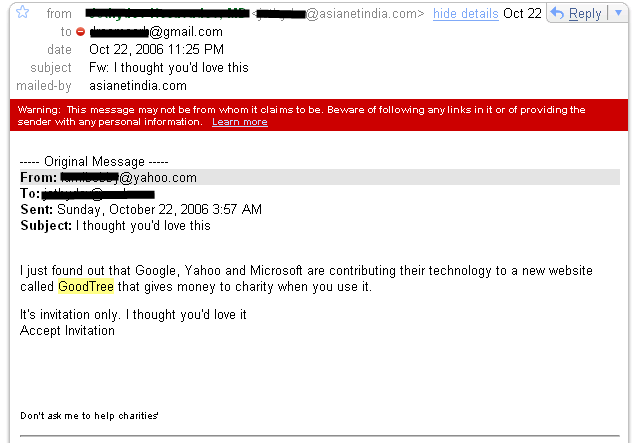Viewport: 635px width, 443px height.
Task: Click the Sent date in quoted message
Action: point(159,210)
